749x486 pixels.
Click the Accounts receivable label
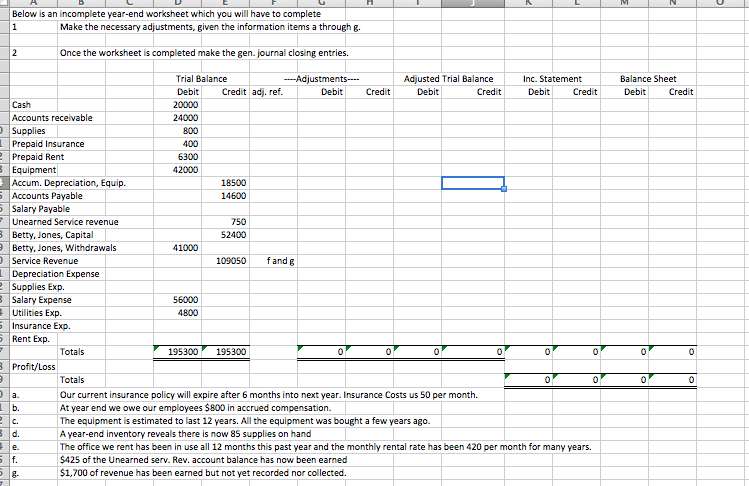52,118
